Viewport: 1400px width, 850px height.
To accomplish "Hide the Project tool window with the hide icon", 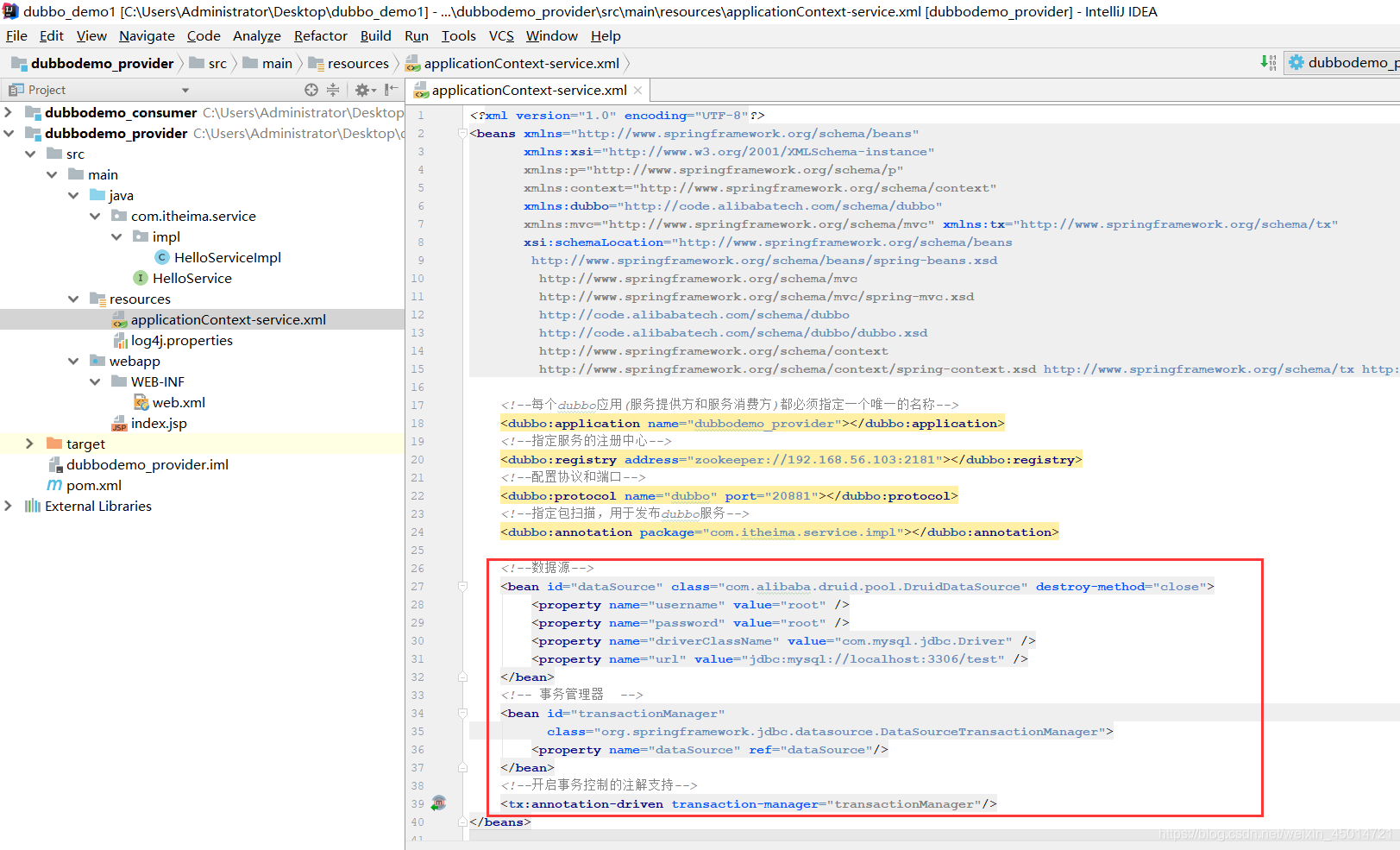I will tap(391, 90).
